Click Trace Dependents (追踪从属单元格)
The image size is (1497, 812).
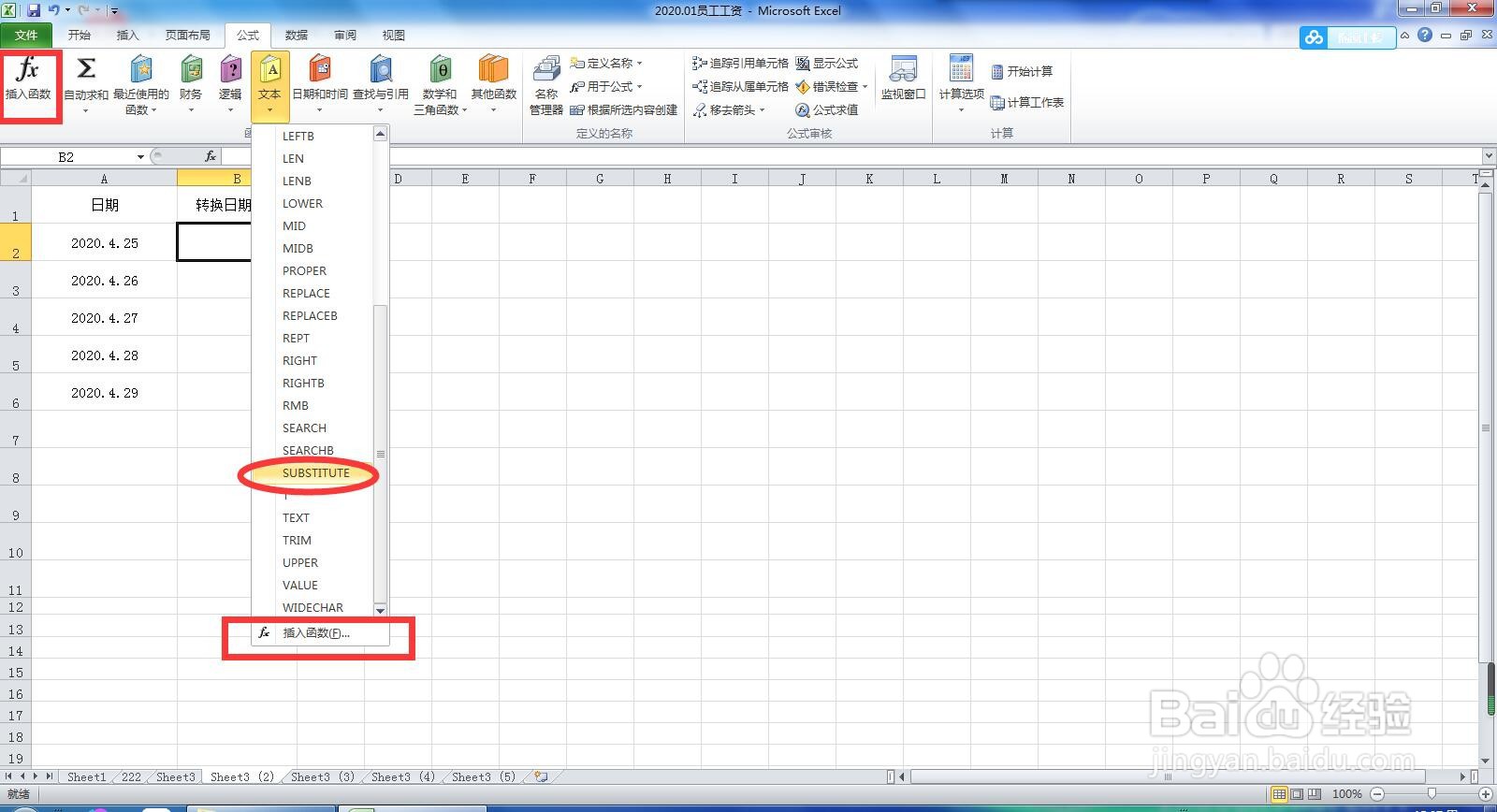click(x=741, y=86)
